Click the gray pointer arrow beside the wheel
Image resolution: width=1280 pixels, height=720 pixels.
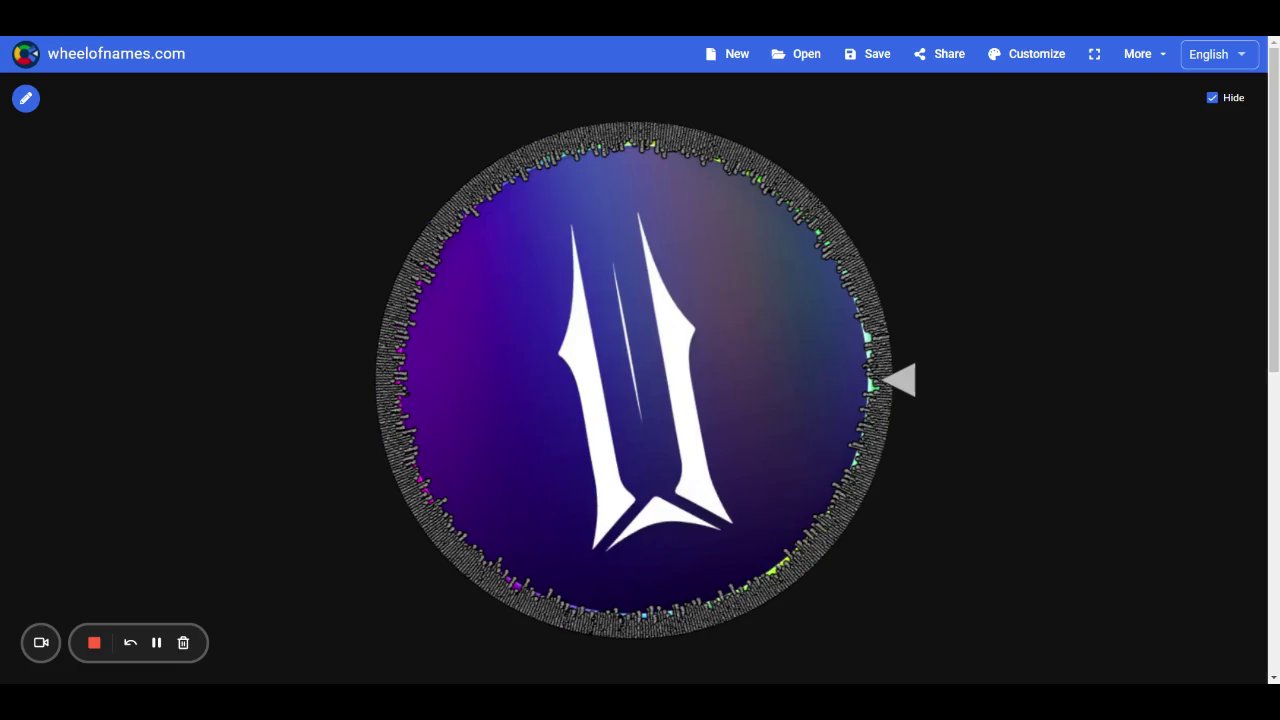[899, 380]
